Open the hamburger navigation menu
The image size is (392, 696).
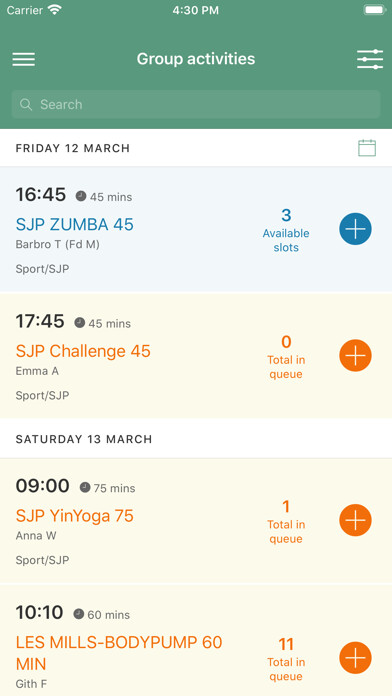click(x=24, y=59)
